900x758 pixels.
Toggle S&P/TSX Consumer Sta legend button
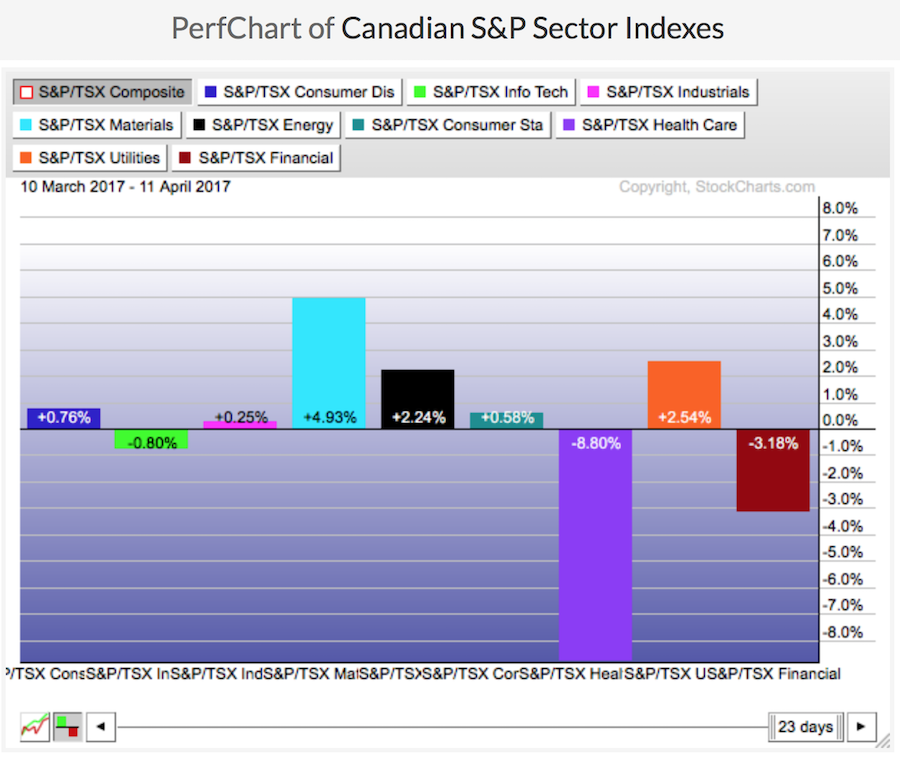coord(448,125)
